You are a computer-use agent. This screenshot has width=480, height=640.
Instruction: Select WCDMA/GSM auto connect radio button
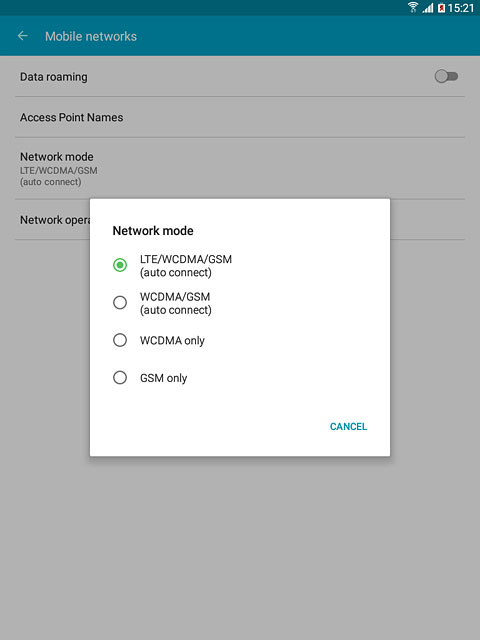pos(120,302)
